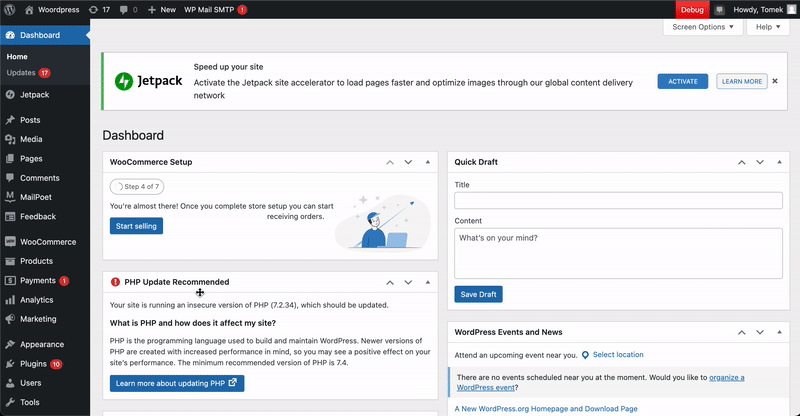Click the Save Draft button
This screenshot has width=800, height=416.
click(479, 295)
